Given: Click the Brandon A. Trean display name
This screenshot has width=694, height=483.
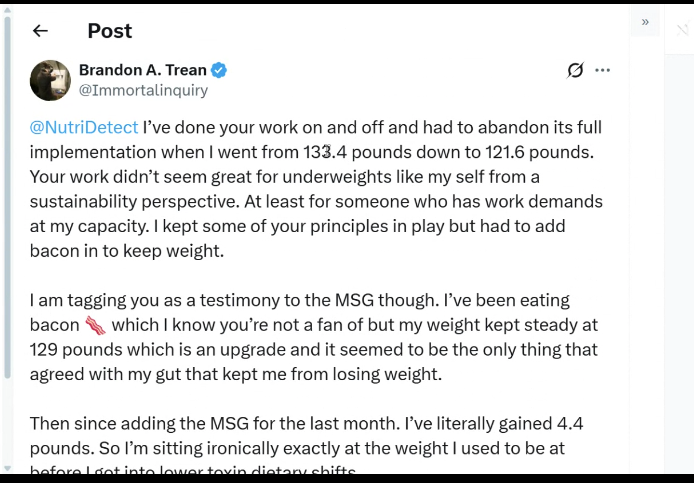Looking at the screenshot, I should pyautogui.click(x=142, y=70).
